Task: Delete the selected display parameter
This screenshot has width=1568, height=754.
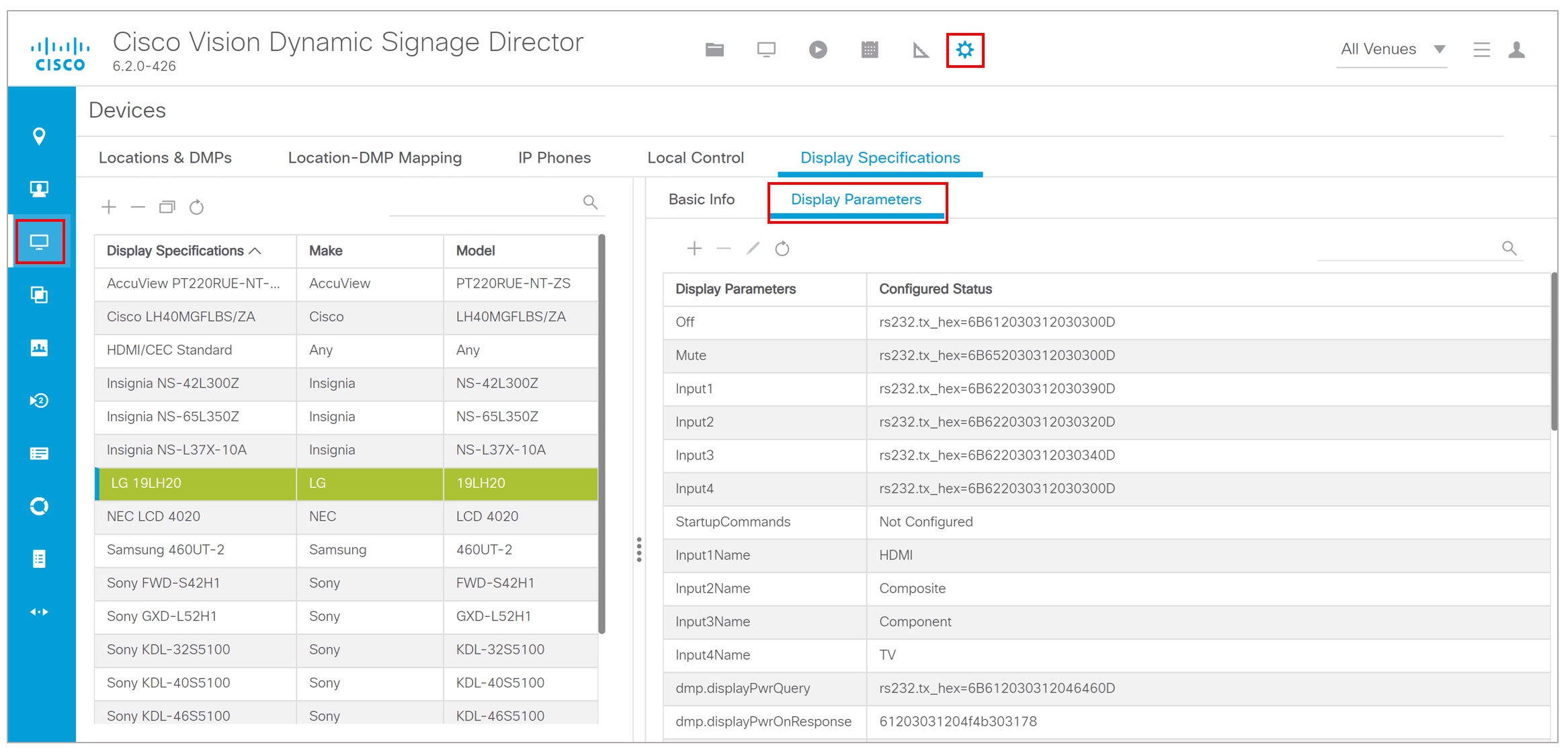Action: click(x=724, y=249)
